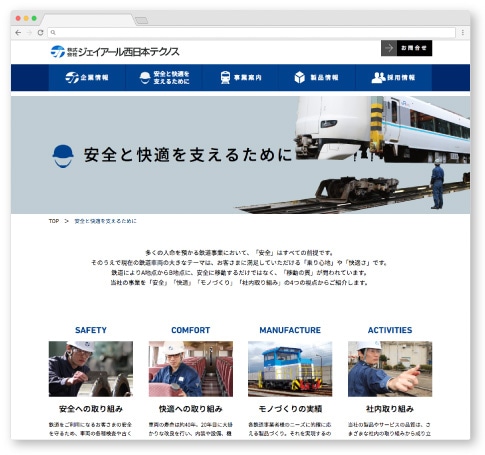The height and width of the screenshot is (455, 485).
Task: Click the ACTIVITIES heading
Action: pyautogui.click(x=390, y=330)
